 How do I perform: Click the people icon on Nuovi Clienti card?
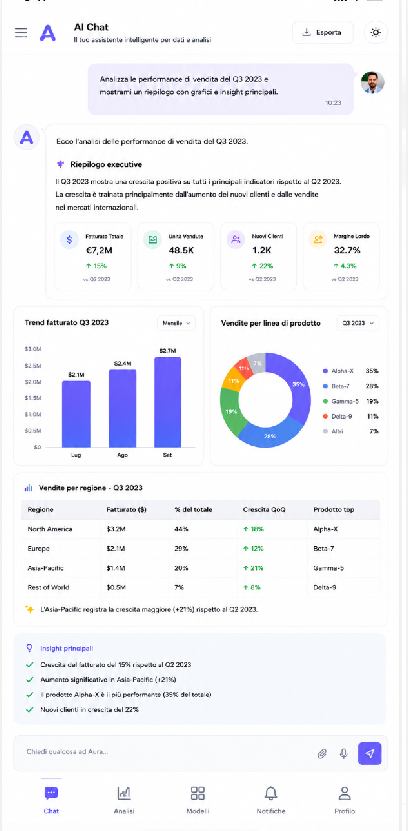pyautogui.click(x=236, y=240)
